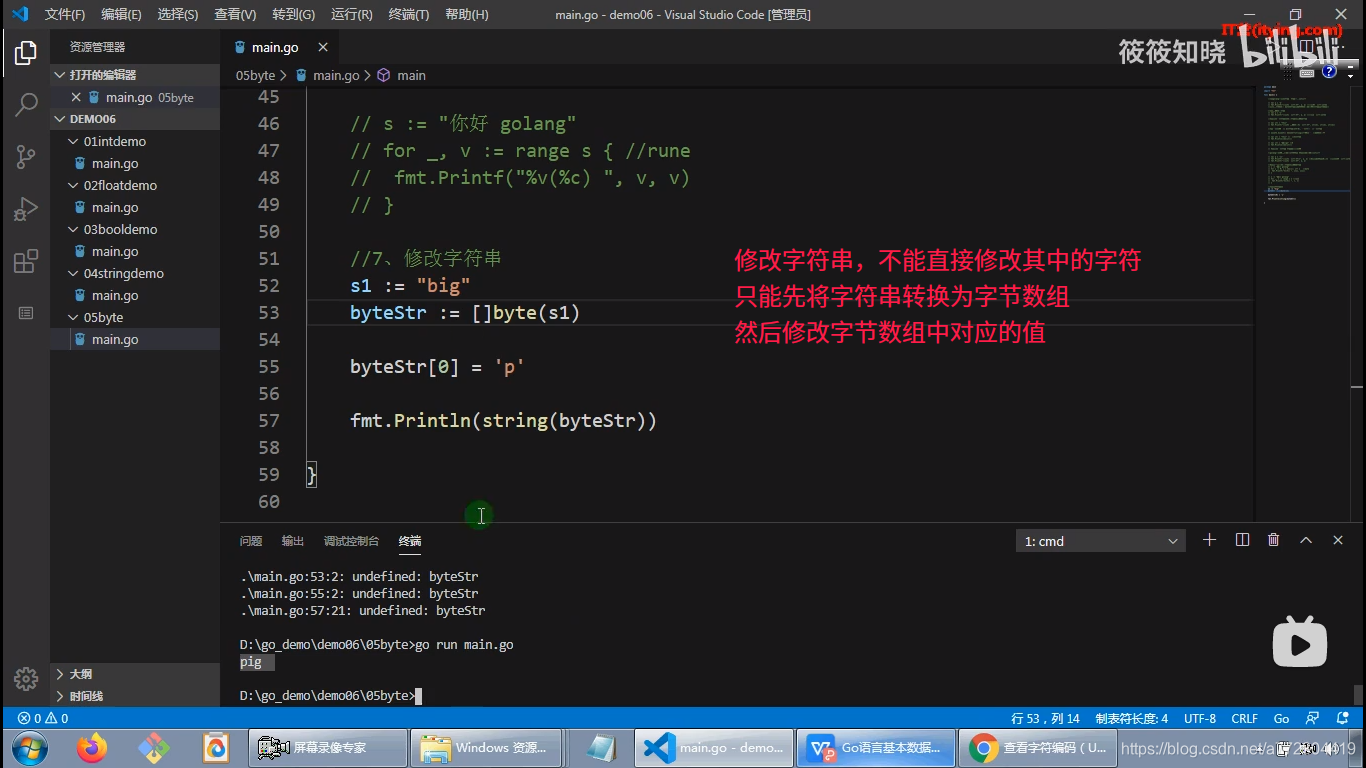Open main.go under the 03booldemo folder

[135, 251]
